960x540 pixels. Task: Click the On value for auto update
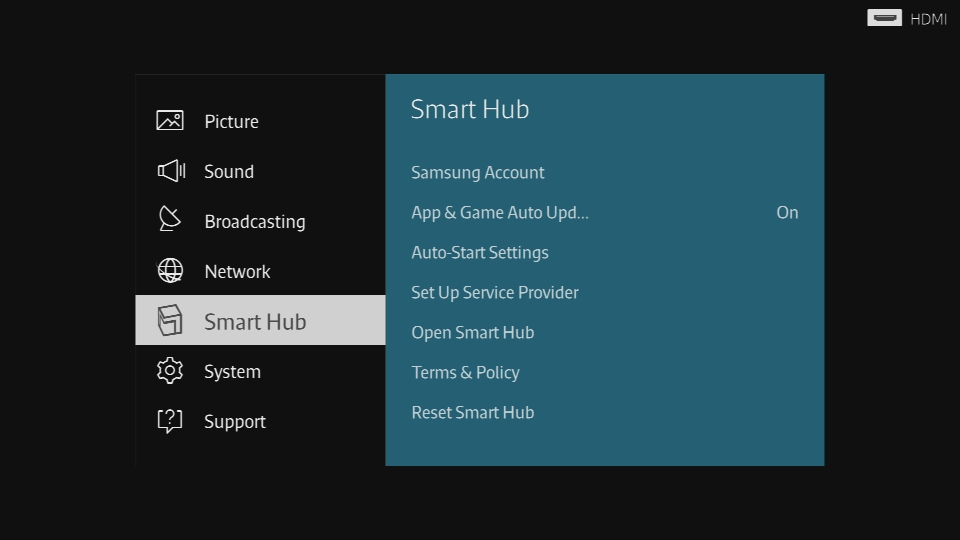click(x=787, y=212)
